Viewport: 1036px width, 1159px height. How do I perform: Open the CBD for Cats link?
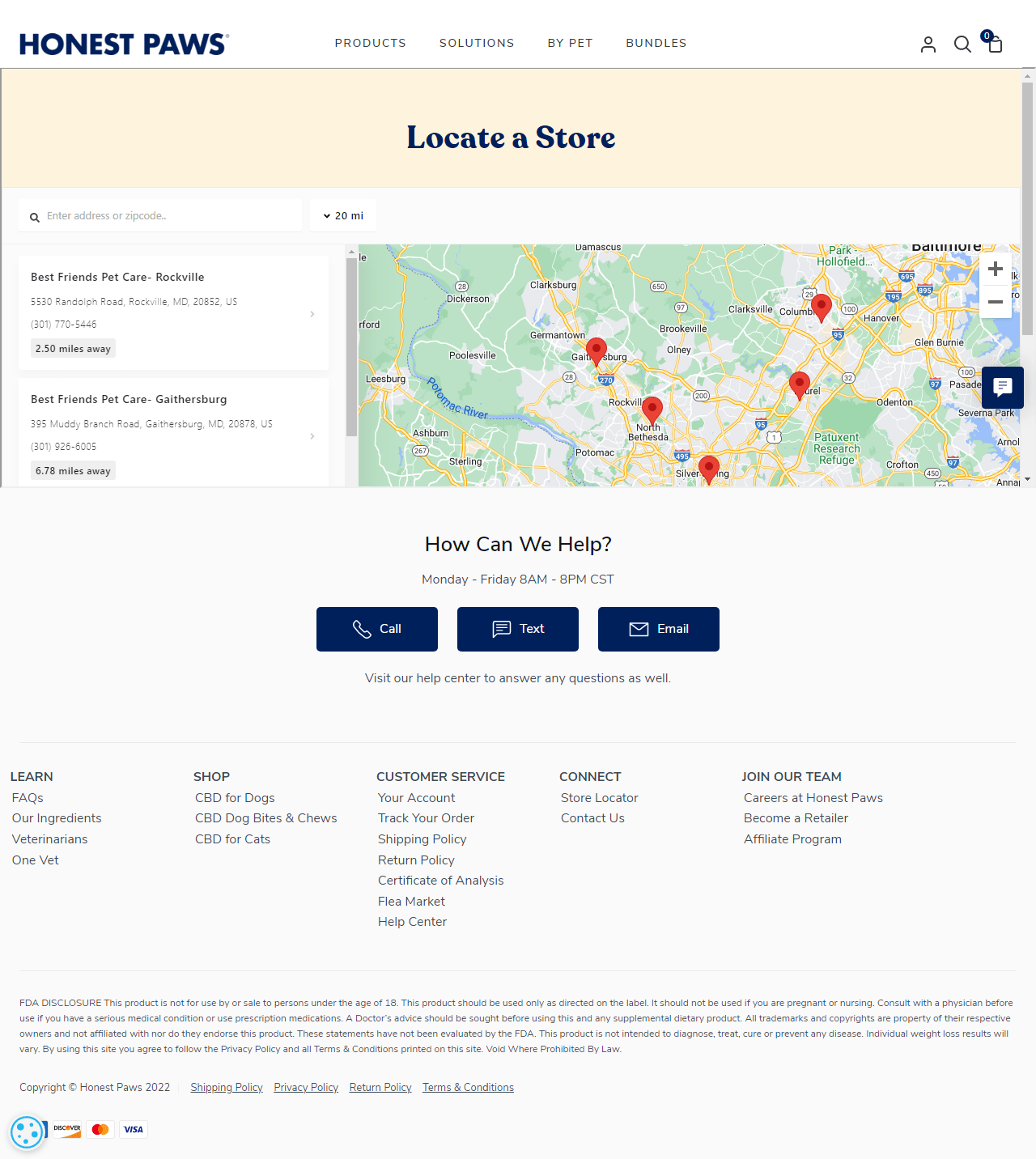pyautogui.click(x=232, y=839)
